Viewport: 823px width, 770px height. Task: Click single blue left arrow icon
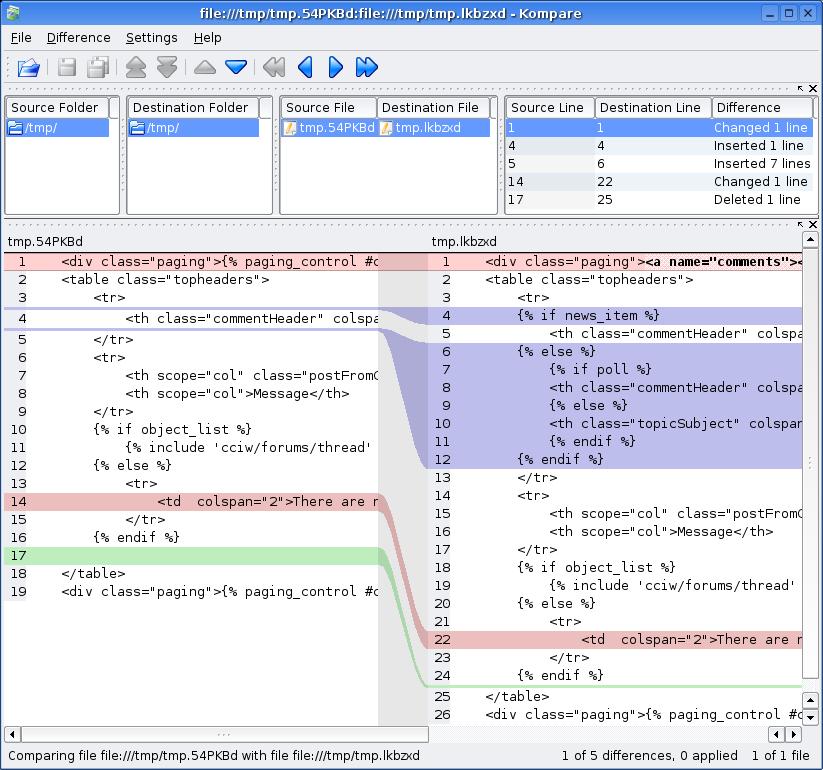point(305,67)
